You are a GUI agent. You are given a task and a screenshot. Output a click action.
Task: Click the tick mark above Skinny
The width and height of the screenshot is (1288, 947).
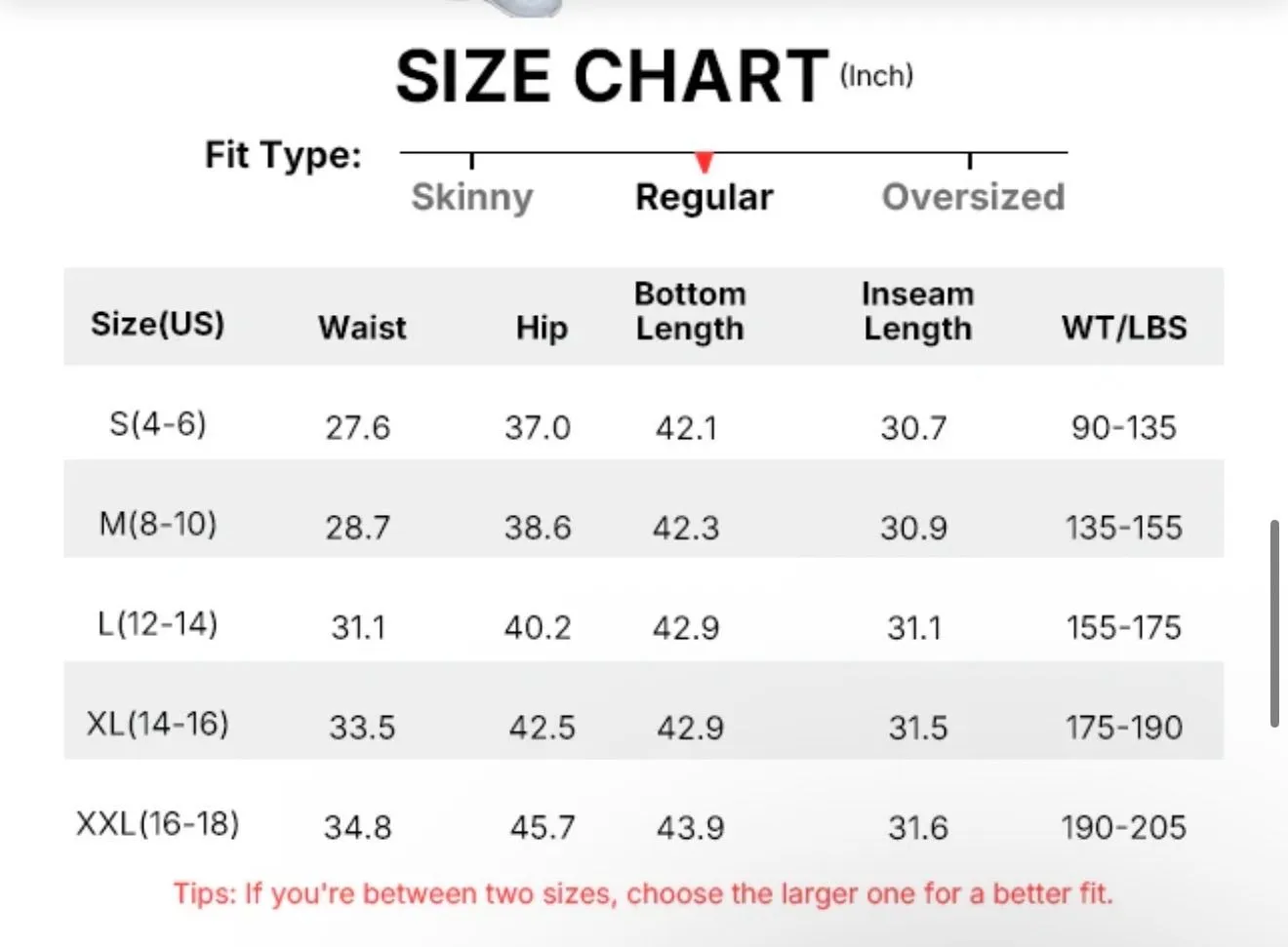[471, 160]
